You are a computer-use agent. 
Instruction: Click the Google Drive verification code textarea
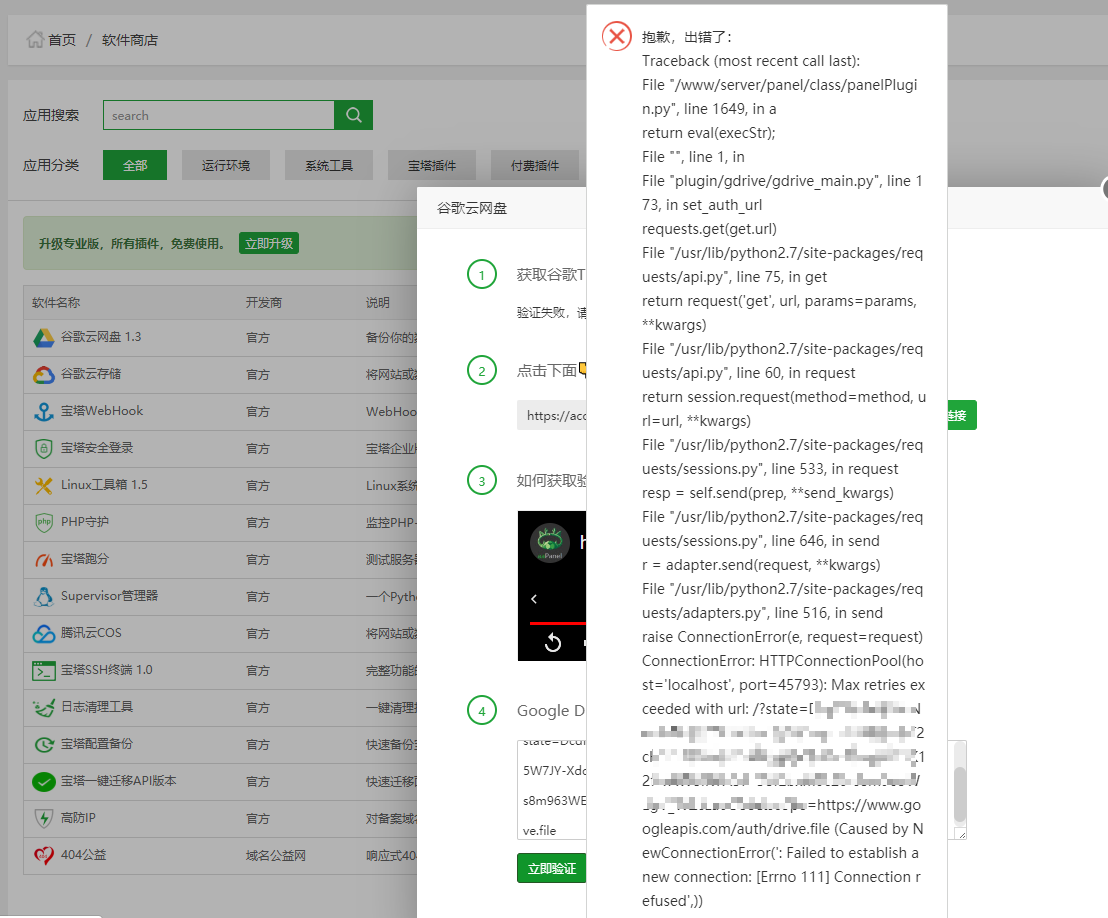pos(552,790)
